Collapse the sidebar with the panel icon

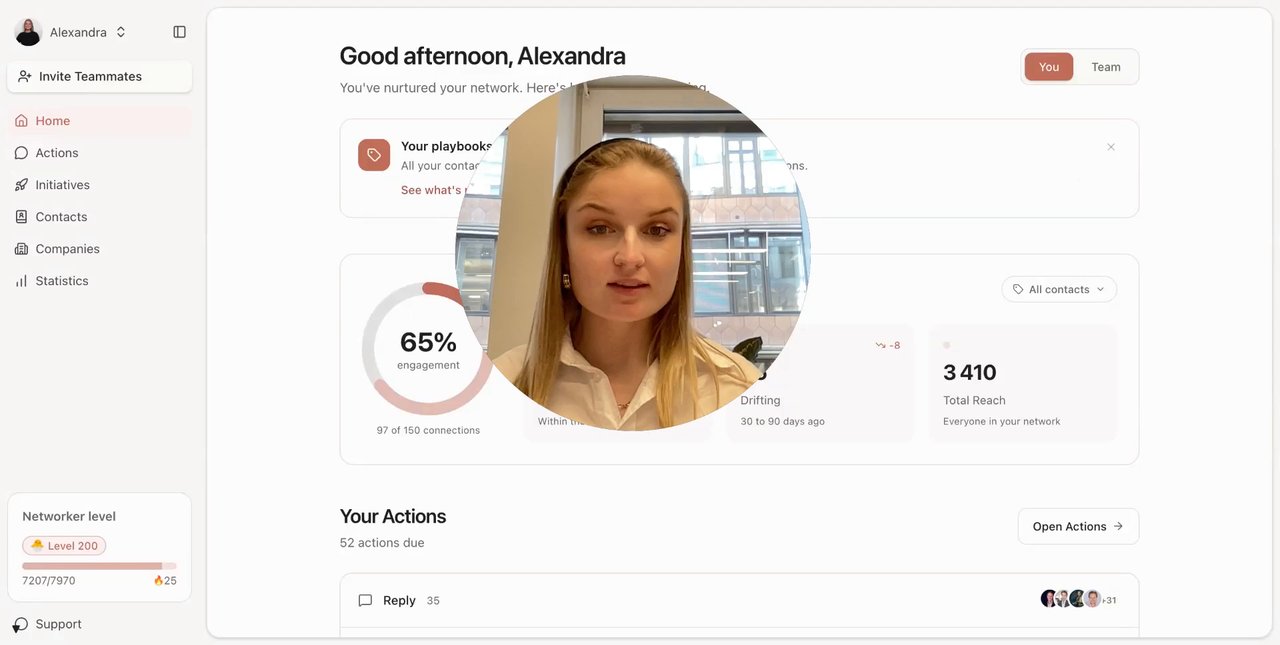point(180,32)
